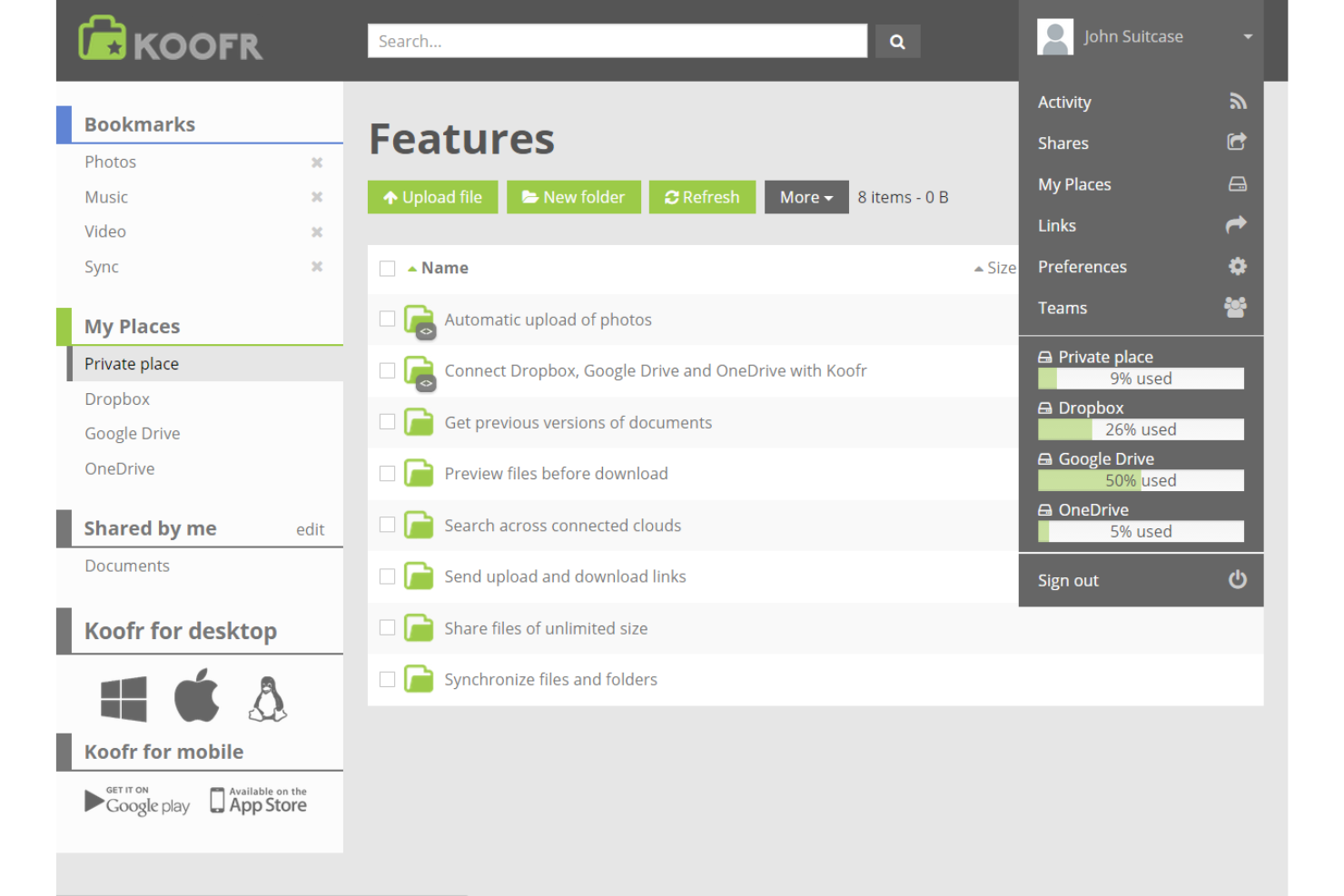Click the Koofr suitcase logo
Screen dimensions: 1344x896
click(x=106, y=38)
